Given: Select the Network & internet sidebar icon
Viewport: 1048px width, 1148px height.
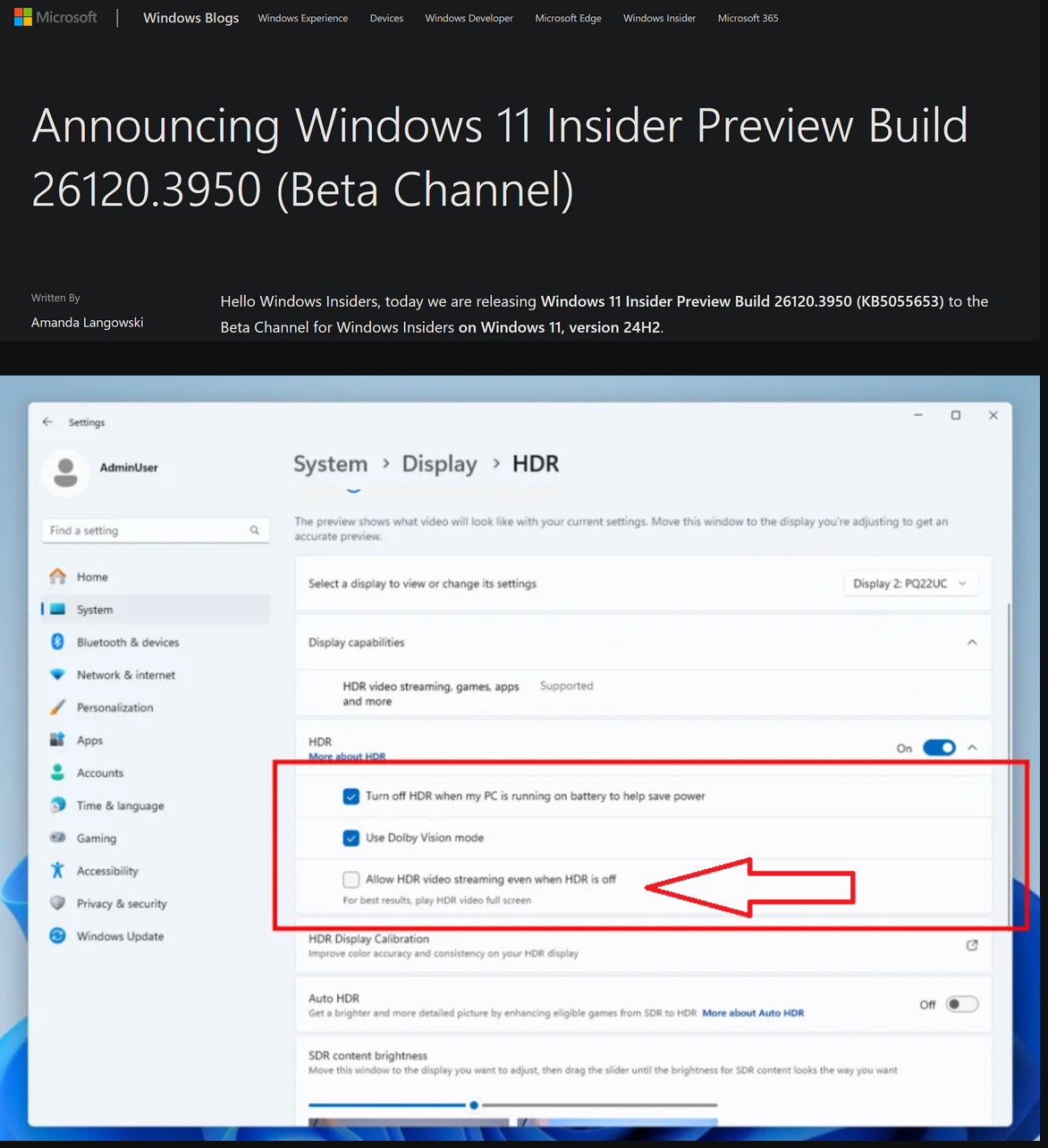Looking at the screenshot, I should pos(57,674).
